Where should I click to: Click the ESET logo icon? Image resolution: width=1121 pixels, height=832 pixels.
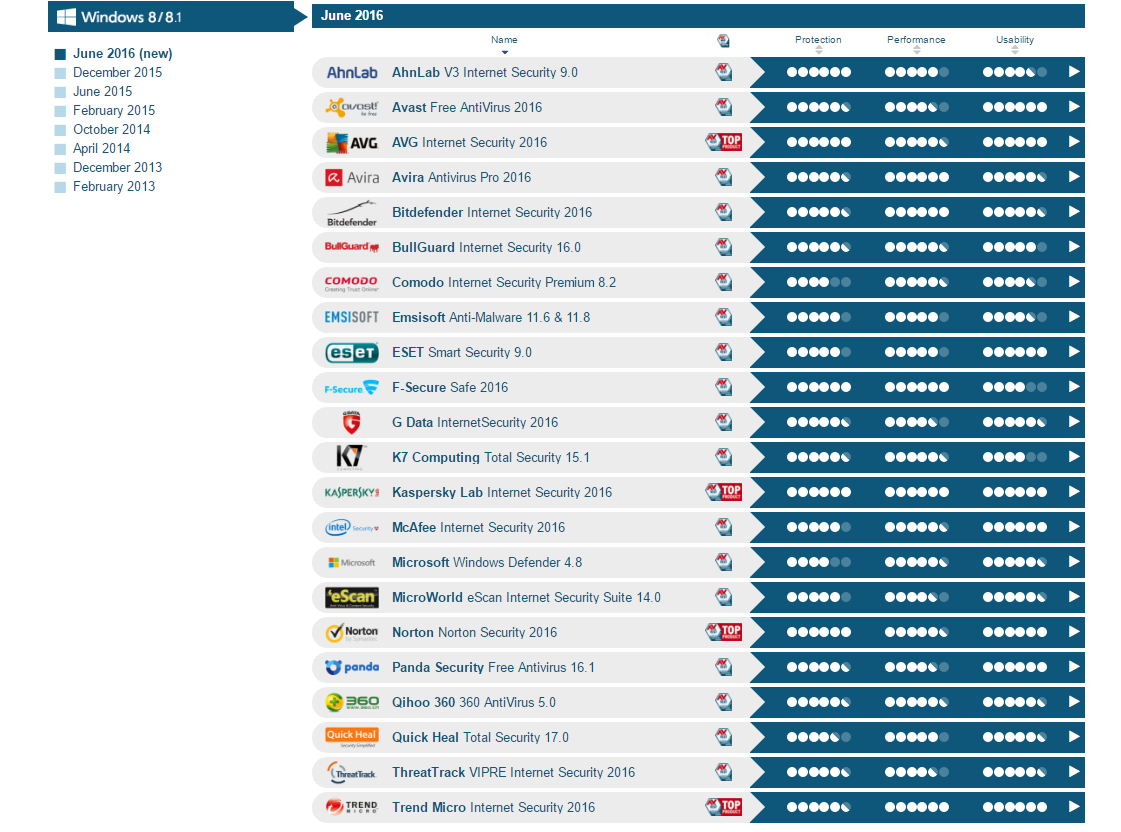(x=352, y=352)
